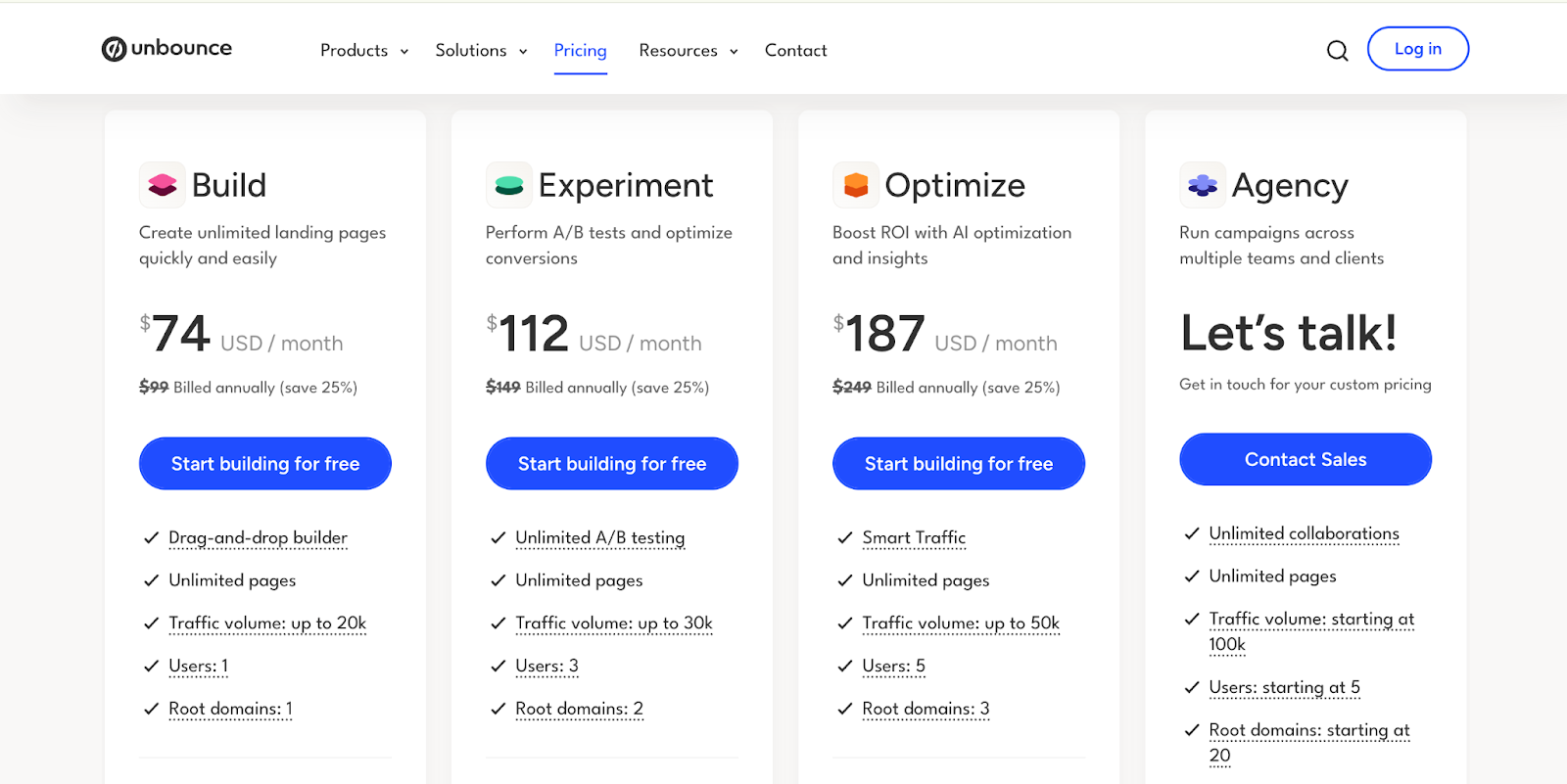Click Traffic volume: up to 50k
Viewport: 1567px width, 784px height.
(x=961, y=623)
